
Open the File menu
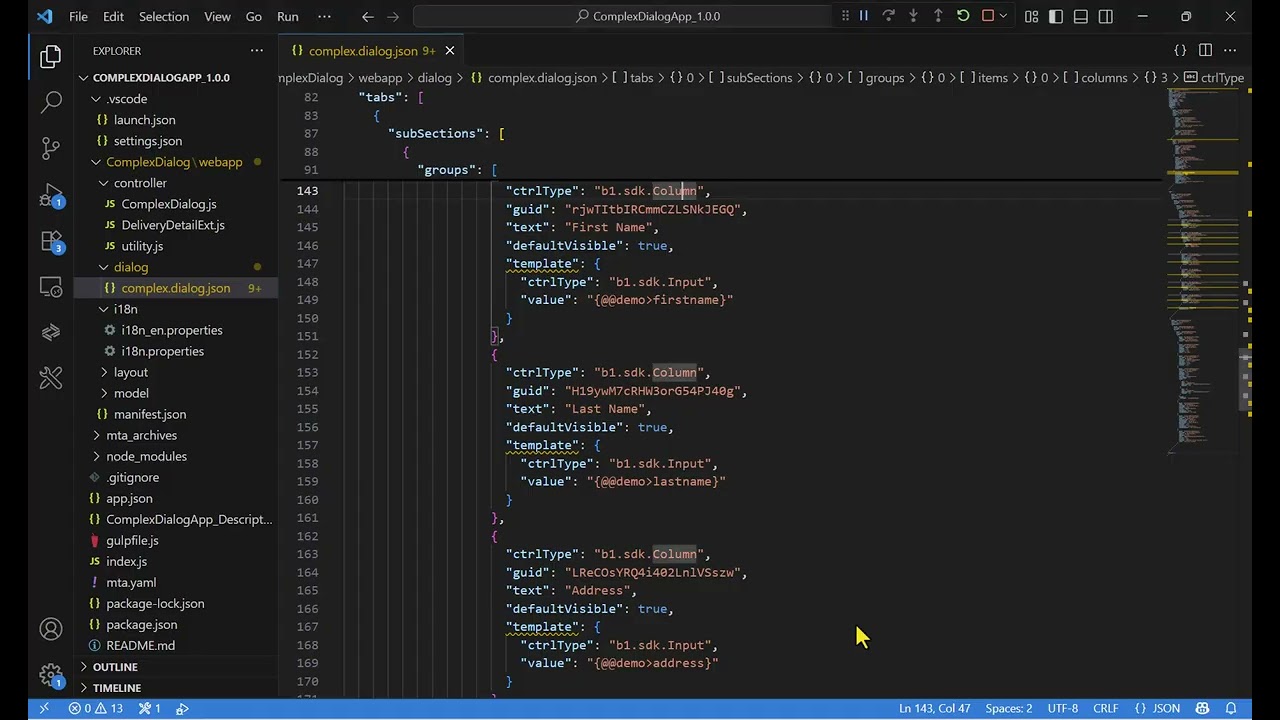coord(78,16)
